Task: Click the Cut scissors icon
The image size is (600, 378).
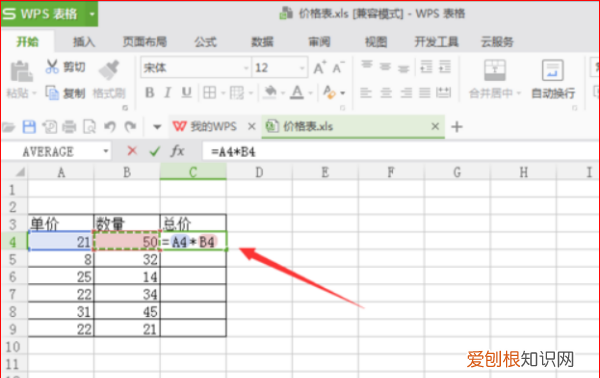Action: point(52,67)
